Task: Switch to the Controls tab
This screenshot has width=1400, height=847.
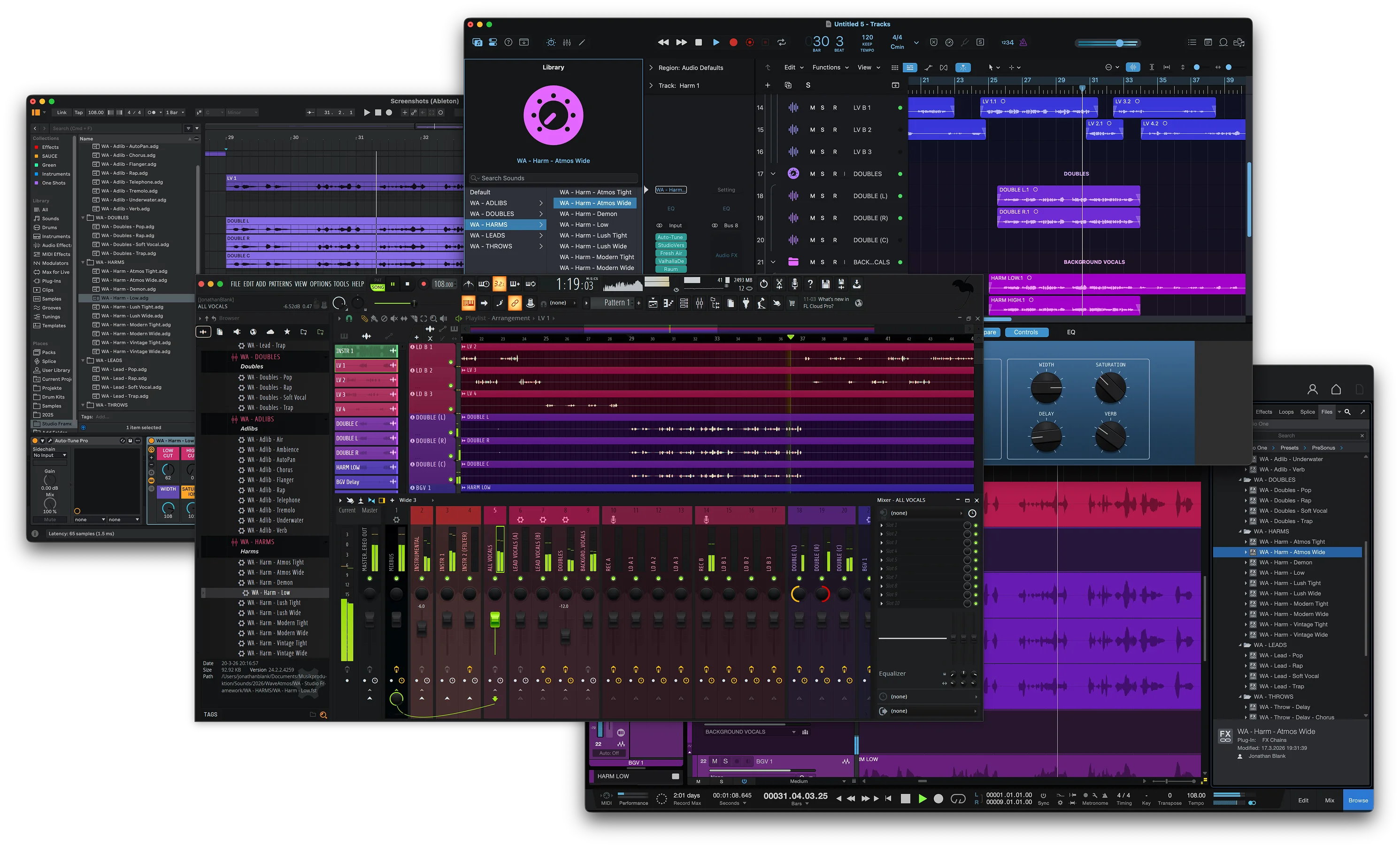Action: point(1025,332)
